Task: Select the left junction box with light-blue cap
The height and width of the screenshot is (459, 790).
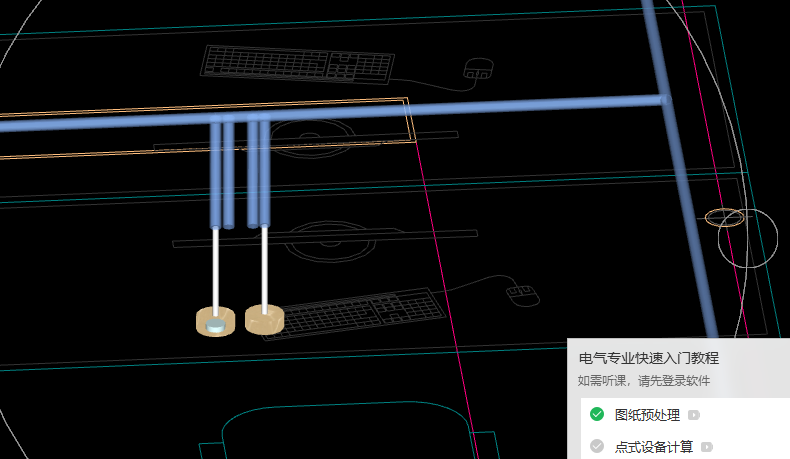Action: click(x=215, y=321)
